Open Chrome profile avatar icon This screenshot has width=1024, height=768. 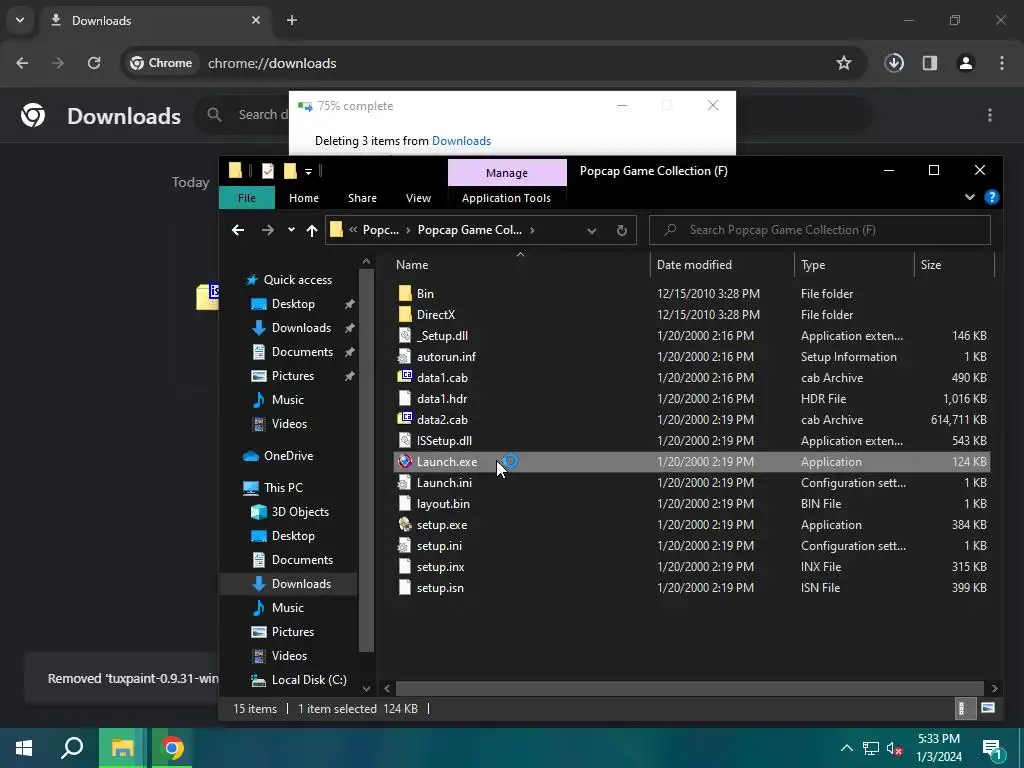[966, 63]
